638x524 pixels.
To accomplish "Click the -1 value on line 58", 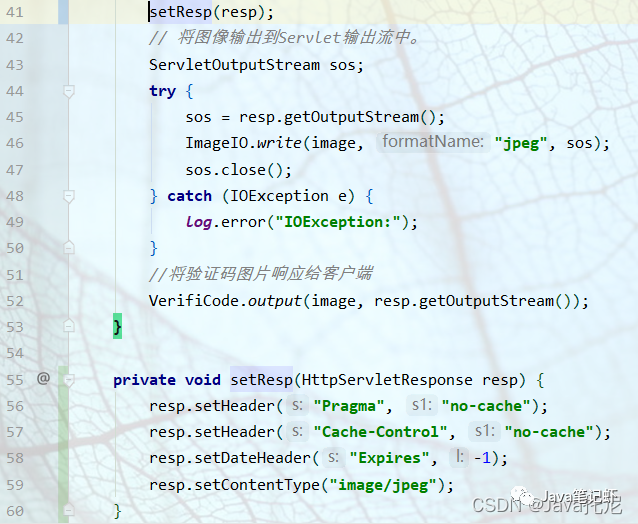I will 482,458.
